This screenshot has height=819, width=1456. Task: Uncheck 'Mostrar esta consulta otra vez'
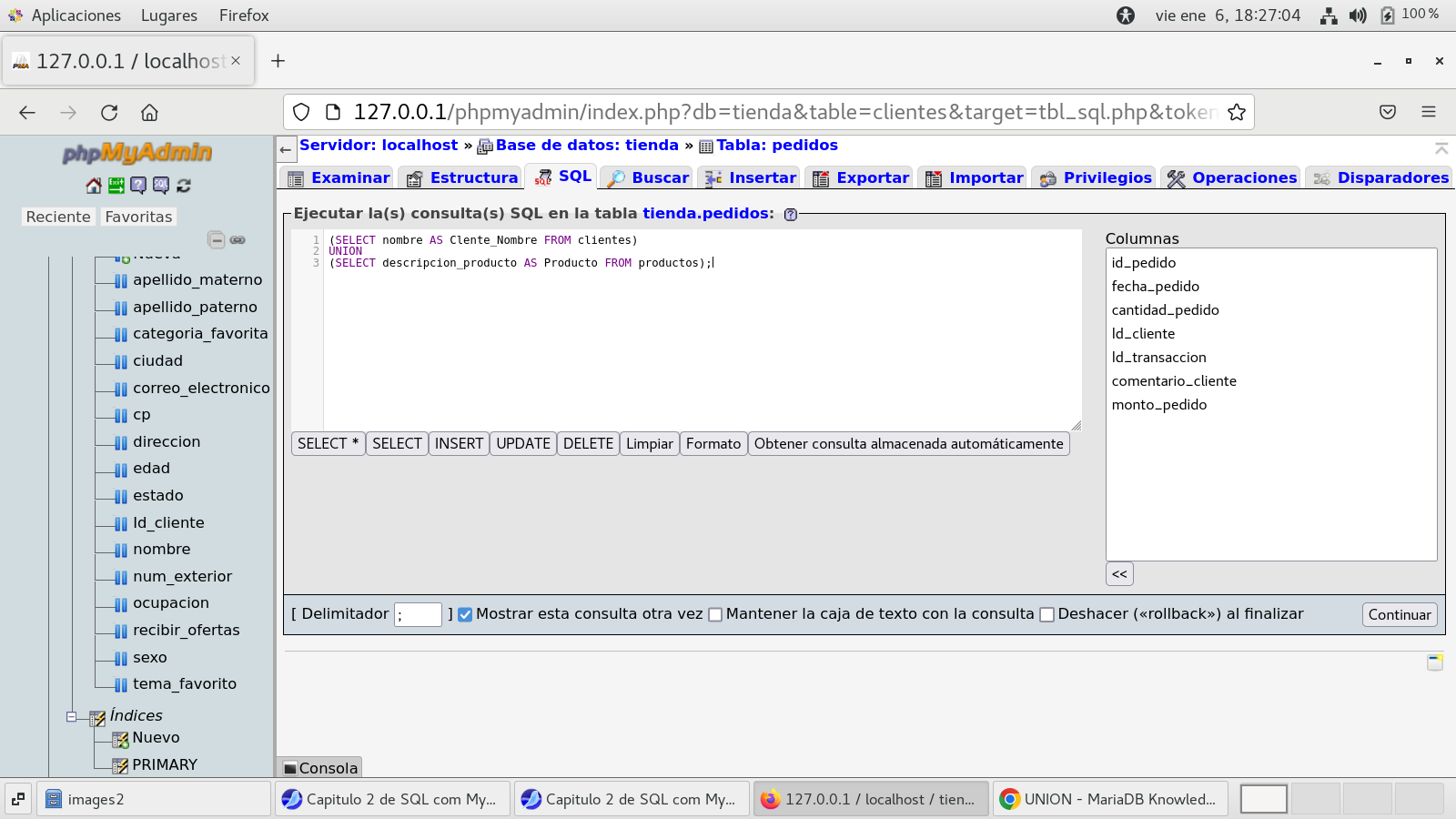coord(465,614)
